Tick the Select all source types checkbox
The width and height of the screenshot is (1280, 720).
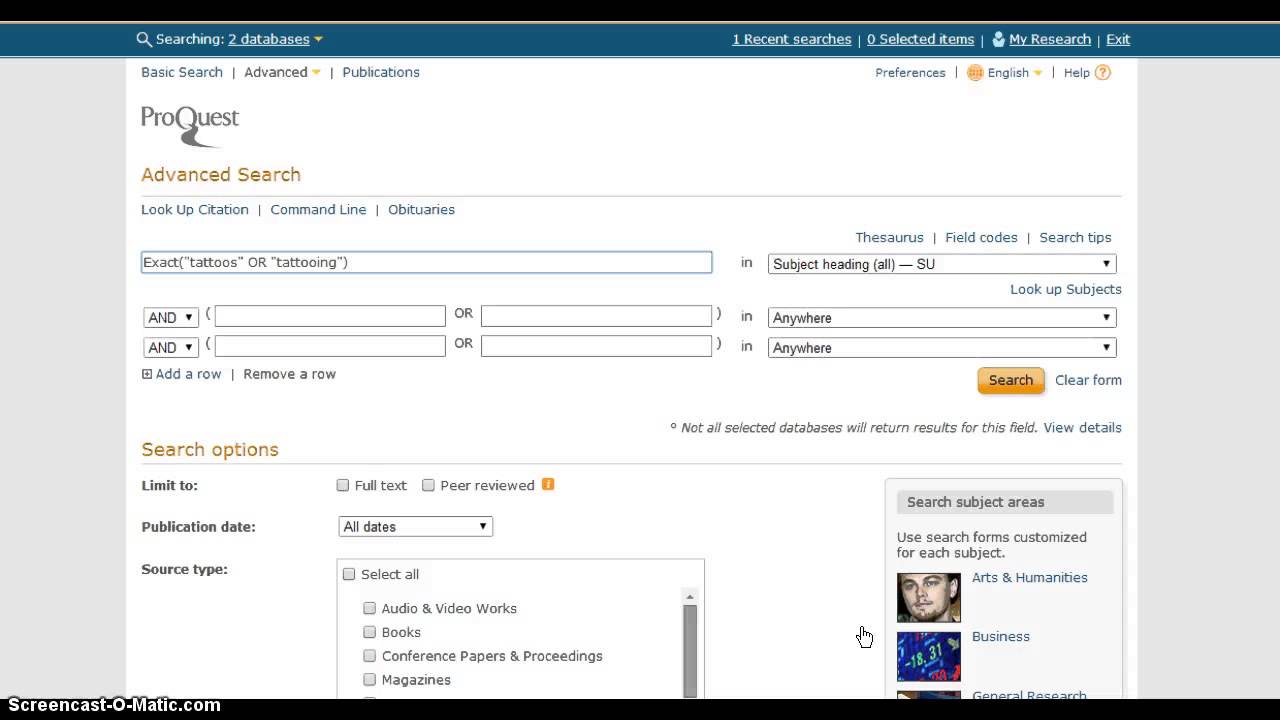(x=349, y=575)
